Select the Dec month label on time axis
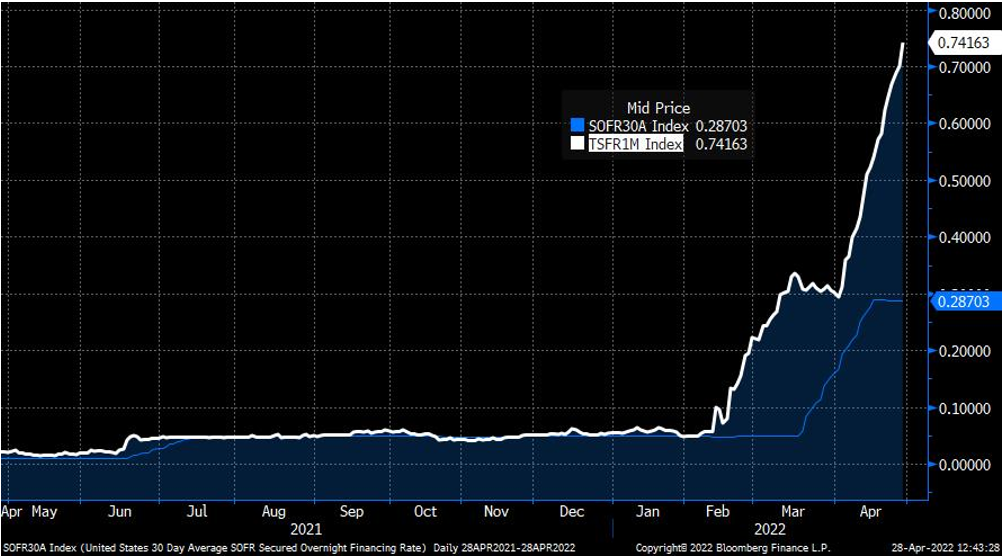Viewport: 1003px width, 558px height. (573, 511)
